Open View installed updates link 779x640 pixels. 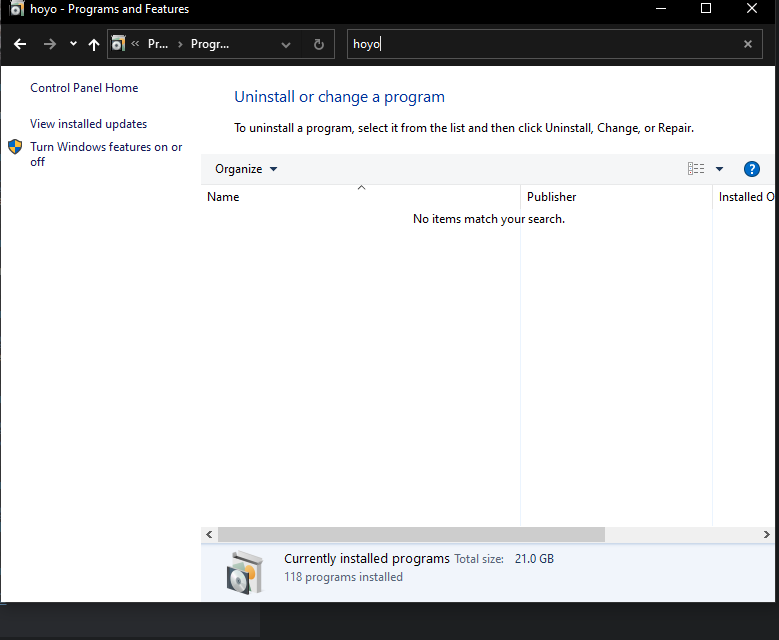click(x=88, y=124)
